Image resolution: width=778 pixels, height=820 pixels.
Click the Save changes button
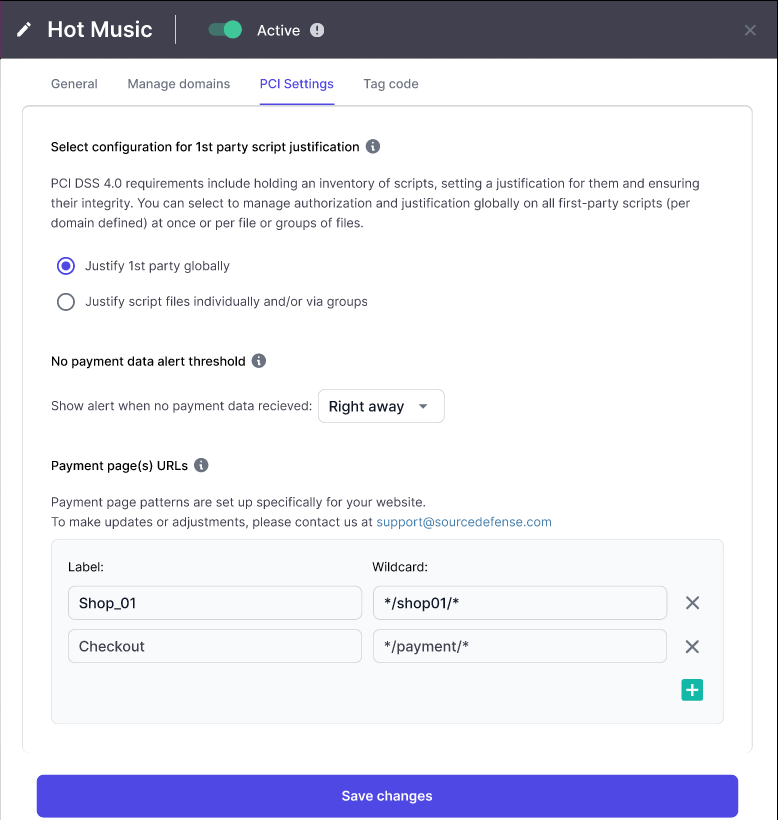[x=387, y=796]
